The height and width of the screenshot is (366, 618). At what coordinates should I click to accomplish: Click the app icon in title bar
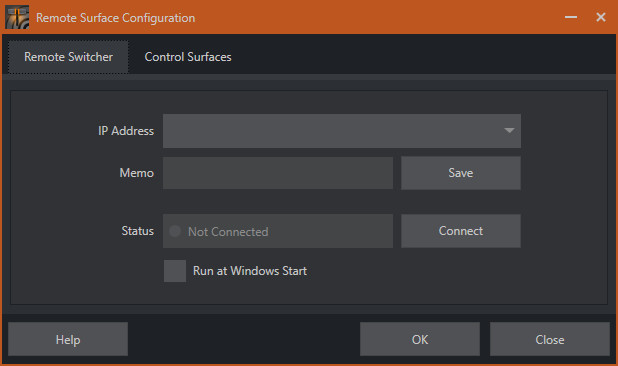(17, 17)
